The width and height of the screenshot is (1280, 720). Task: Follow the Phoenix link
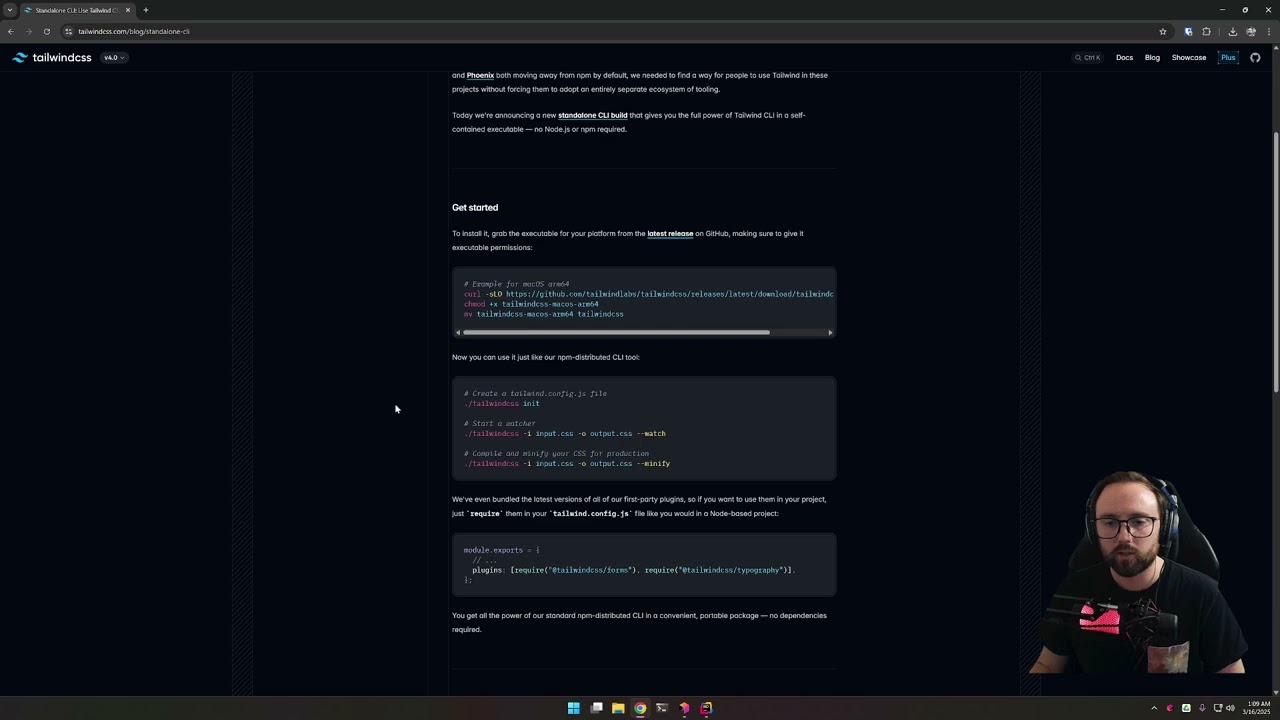pos(480,75)
